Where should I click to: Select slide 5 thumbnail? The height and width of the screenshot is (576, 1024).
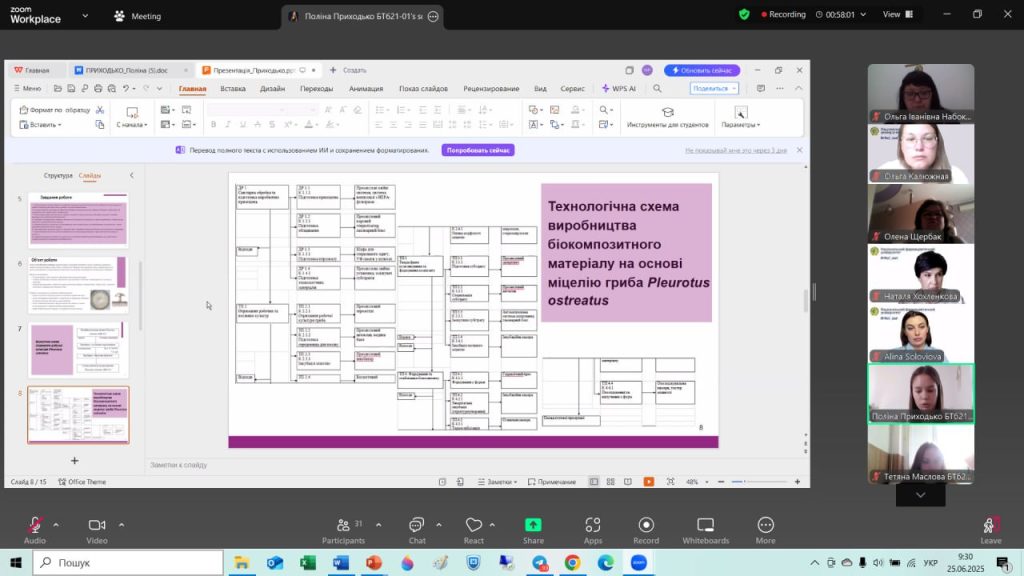pyautogui.click(x=78, y=219)
